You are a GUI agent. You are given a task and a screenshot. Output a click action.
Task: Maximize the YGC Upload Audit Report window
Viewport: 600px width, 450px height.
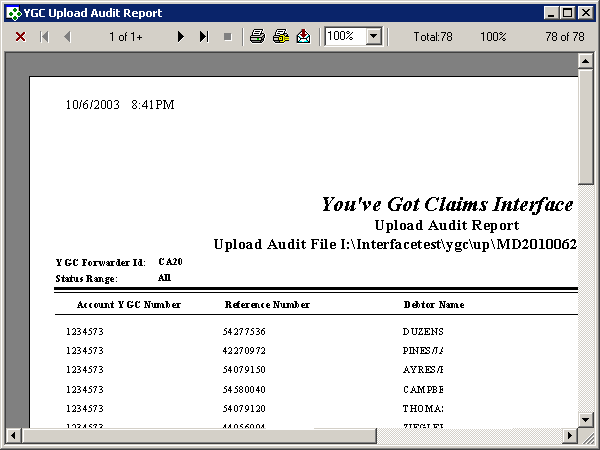pos(568,11)
